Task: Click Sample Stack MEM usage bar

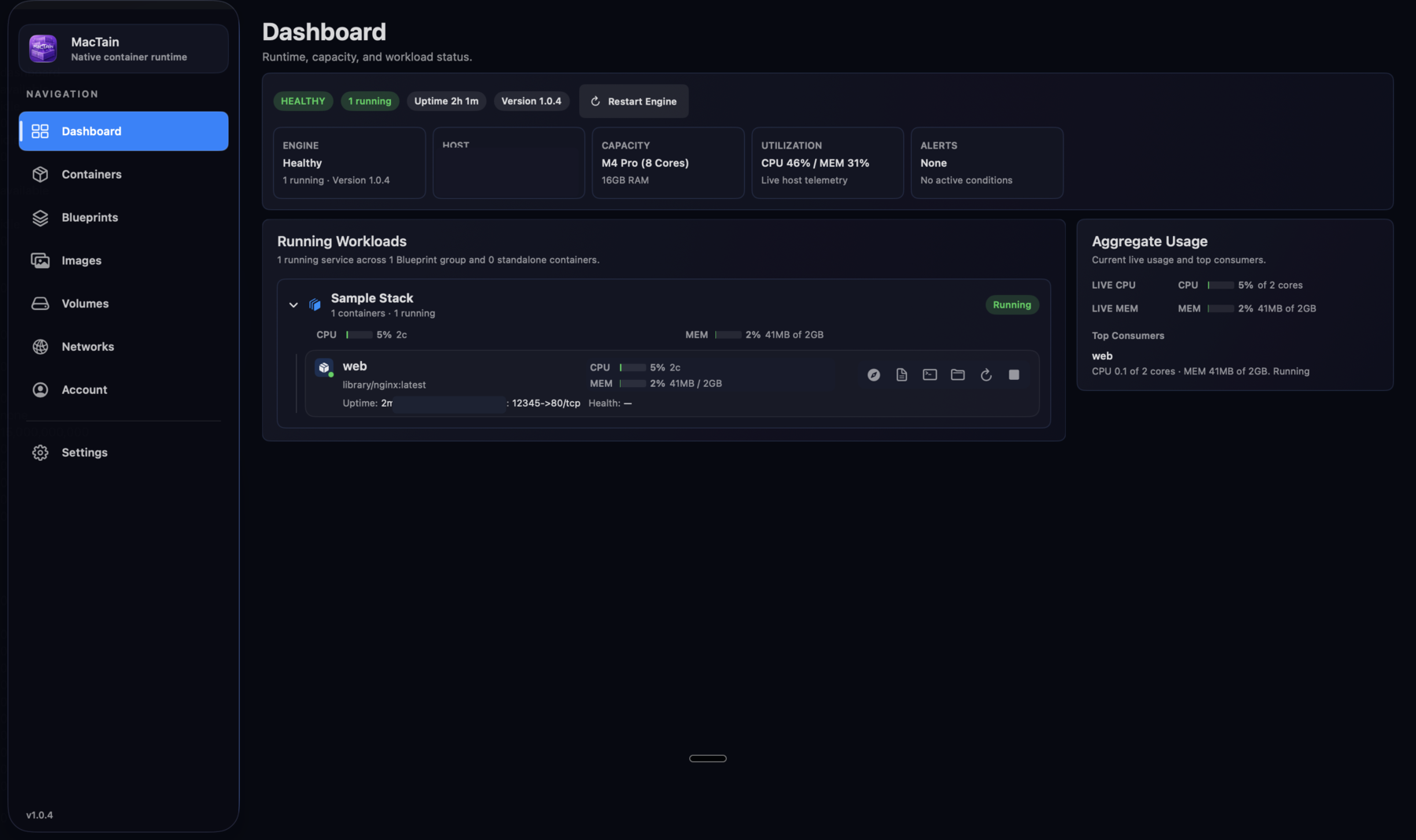Action: point(728,335)
